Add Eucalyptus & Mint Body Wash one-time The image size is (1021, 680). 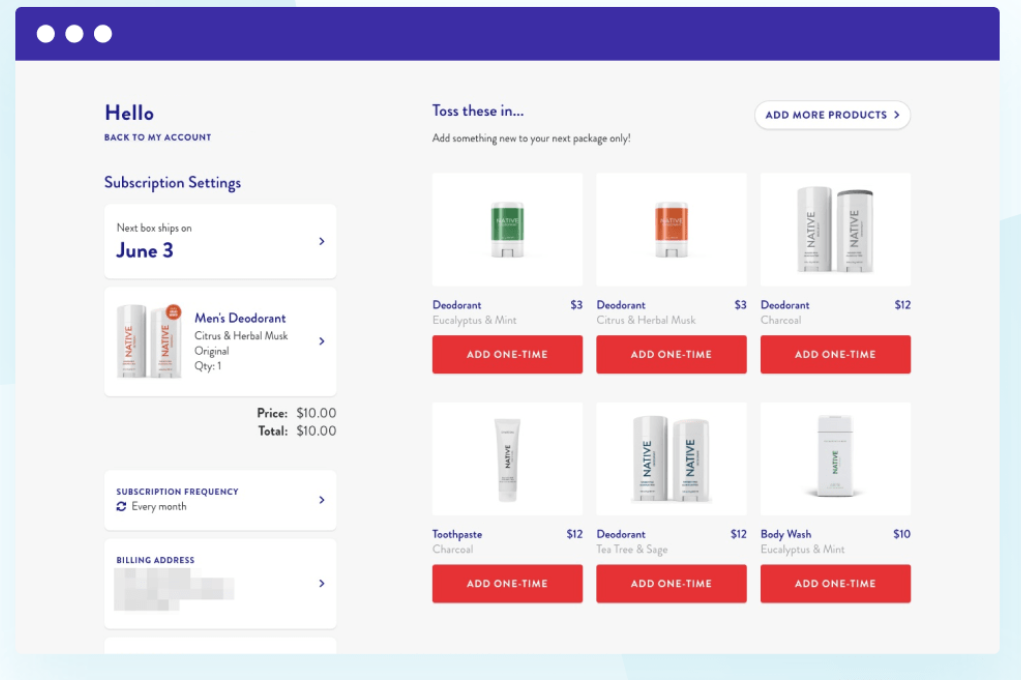(x=835, y=584)
